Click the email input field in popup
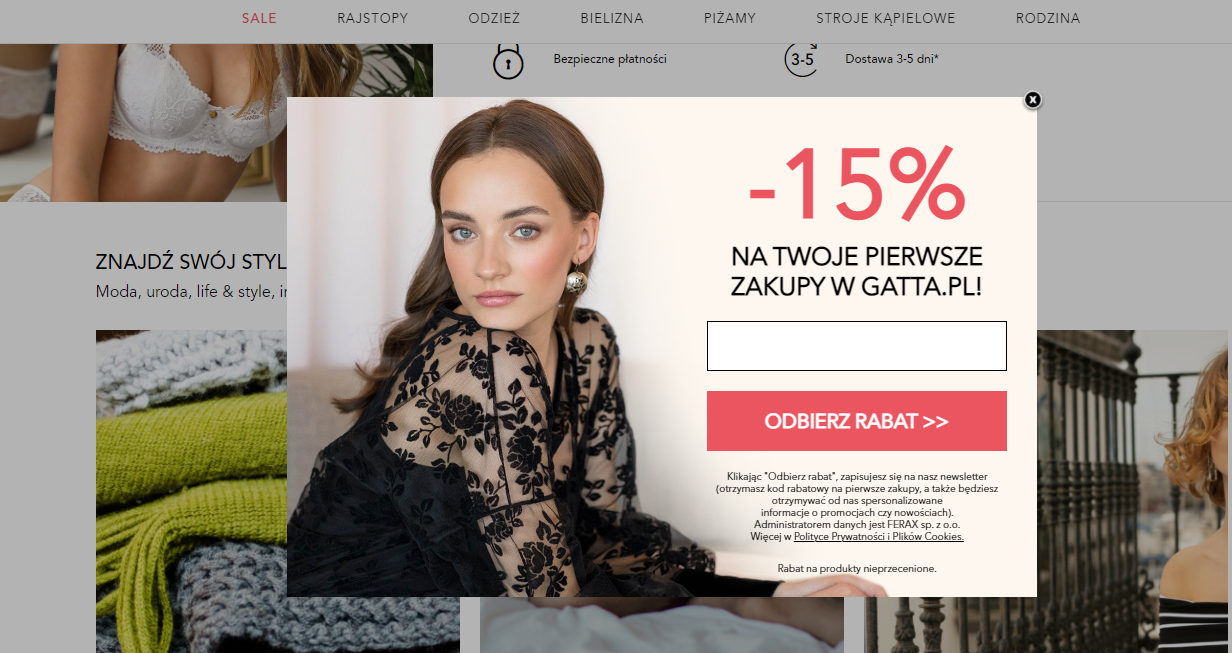This screenshot has width=1232, height=653. (857, 346)
